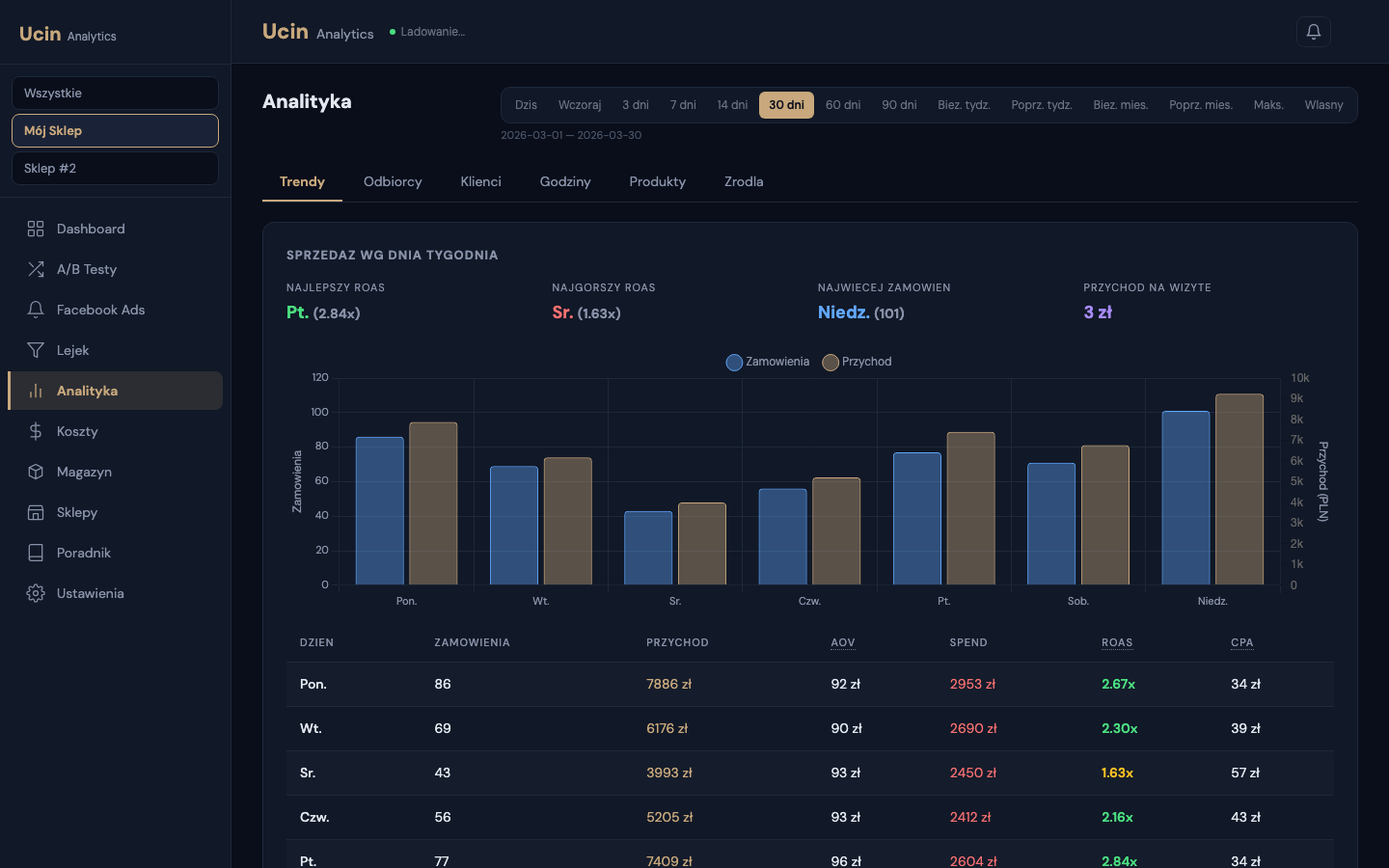
Task: Choose Poprz. mies. date range
Action: 1201,105
